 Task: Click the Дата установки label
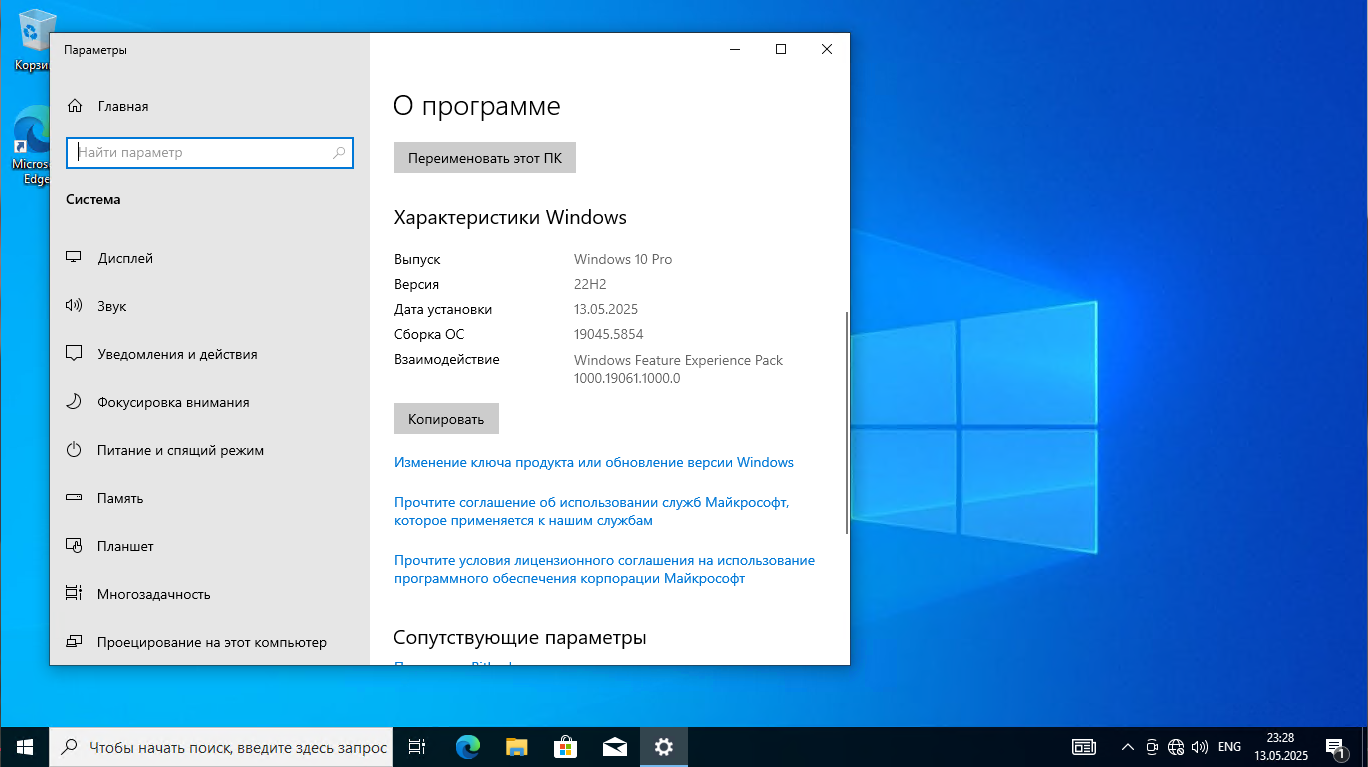pyautogui.click(x=443, y=309)
